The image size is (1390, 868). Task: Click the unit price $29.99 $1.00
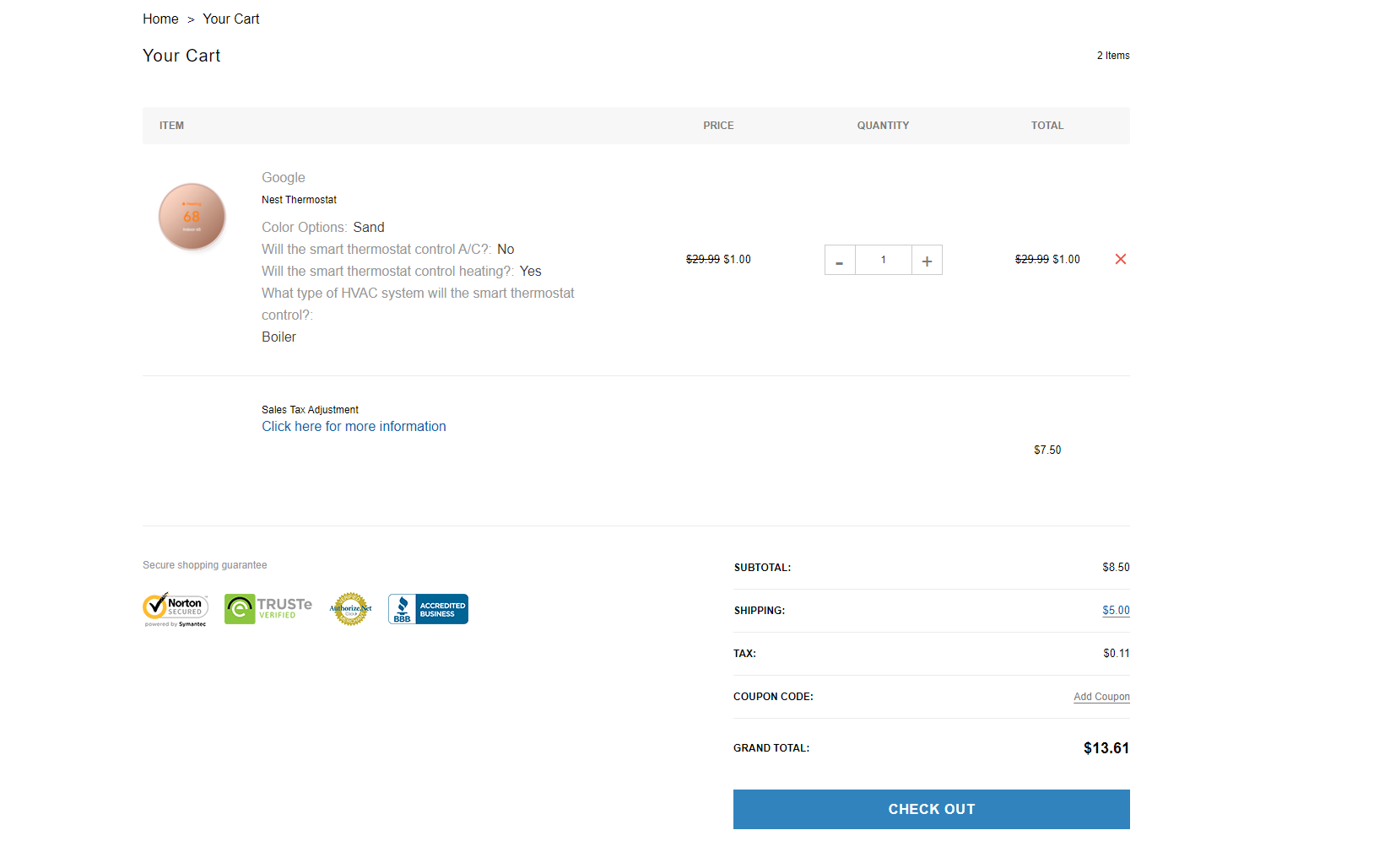(718, 260)
